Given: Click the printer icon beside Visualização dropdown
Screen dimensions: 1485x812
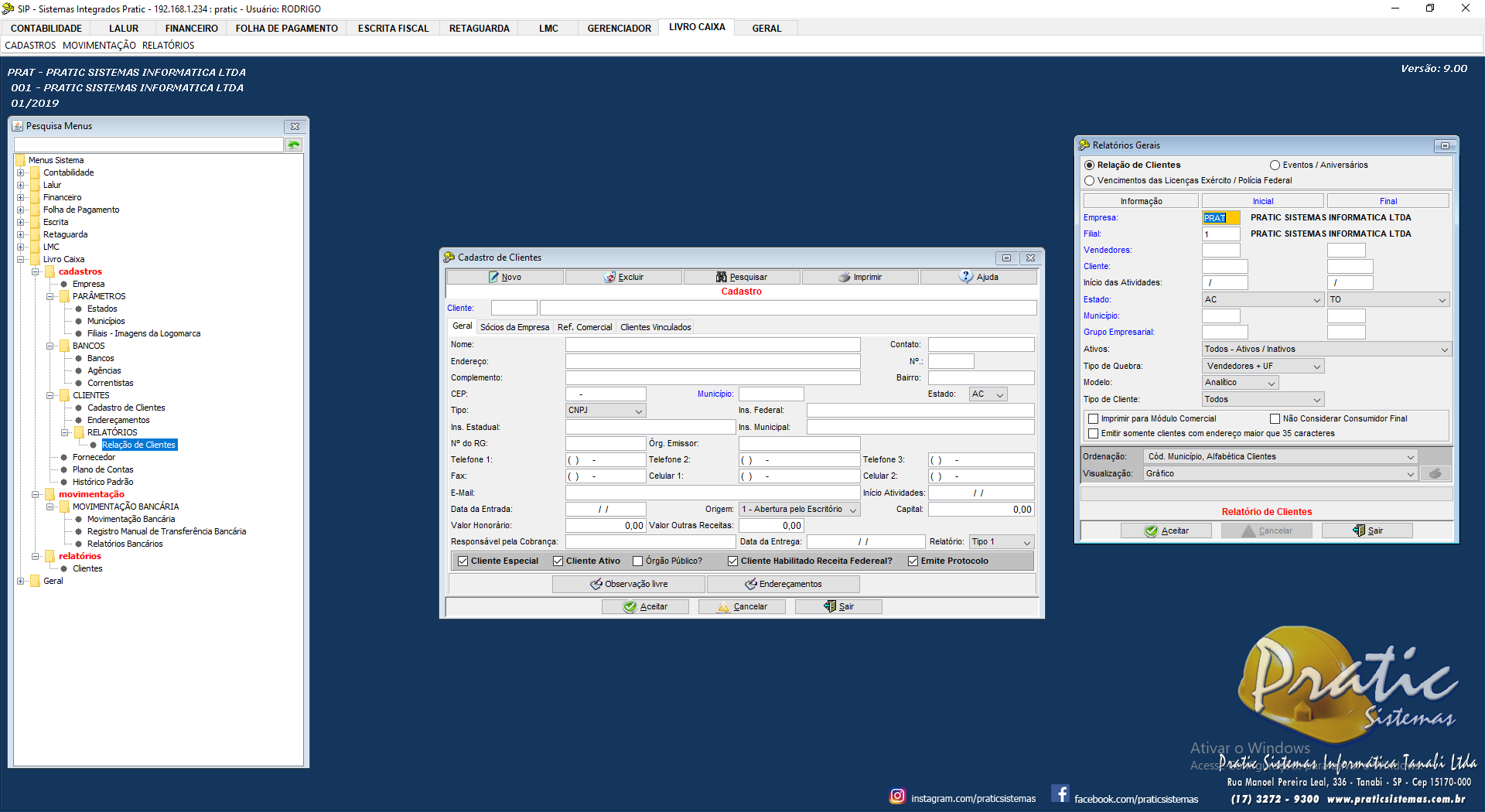Looking at the screenshot, I should click(1435, 473).
